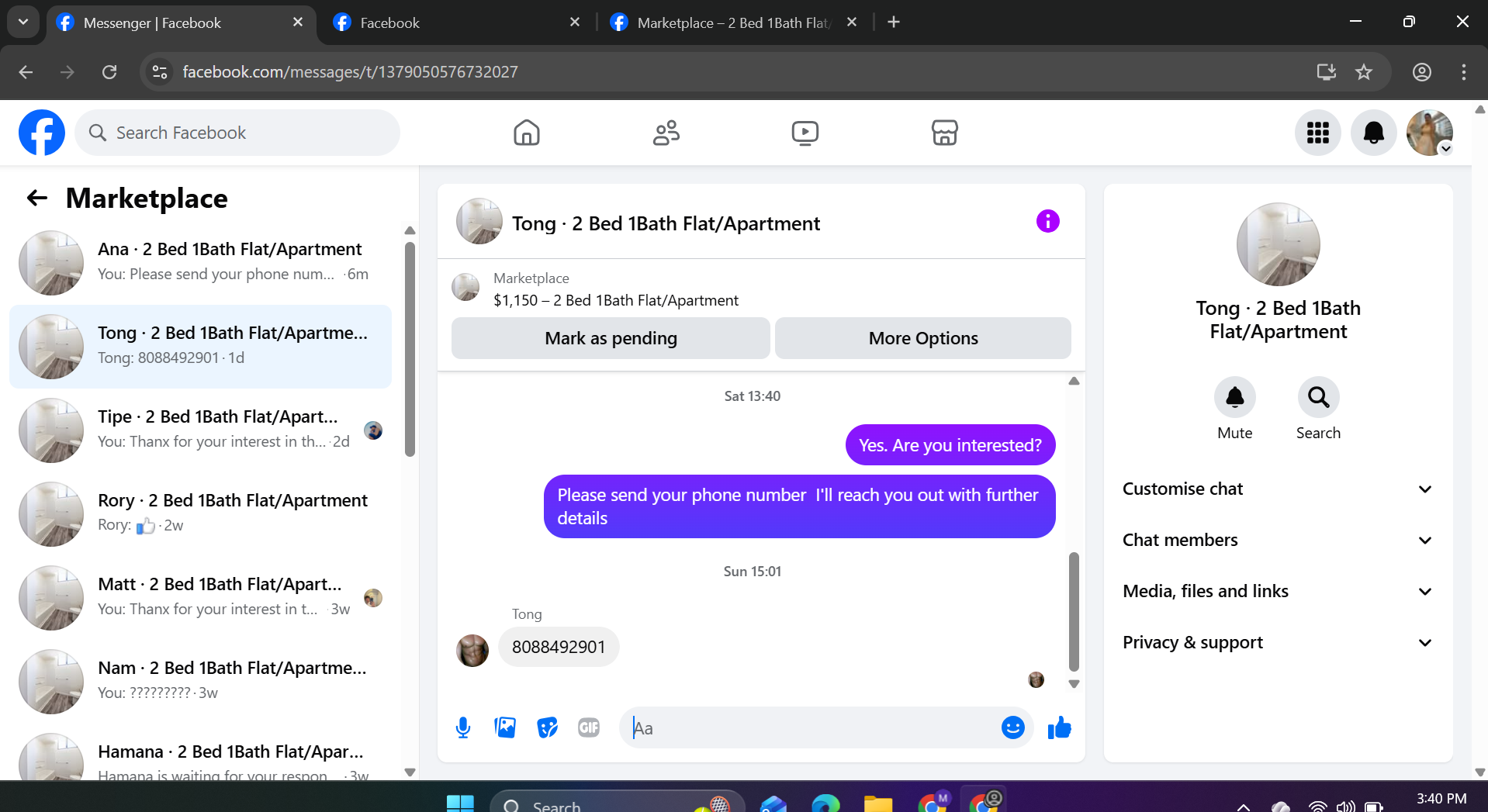Open Rory's conversation
Image resolution: width=1488 pixels, height=812 pixels.
coord(200,513)
